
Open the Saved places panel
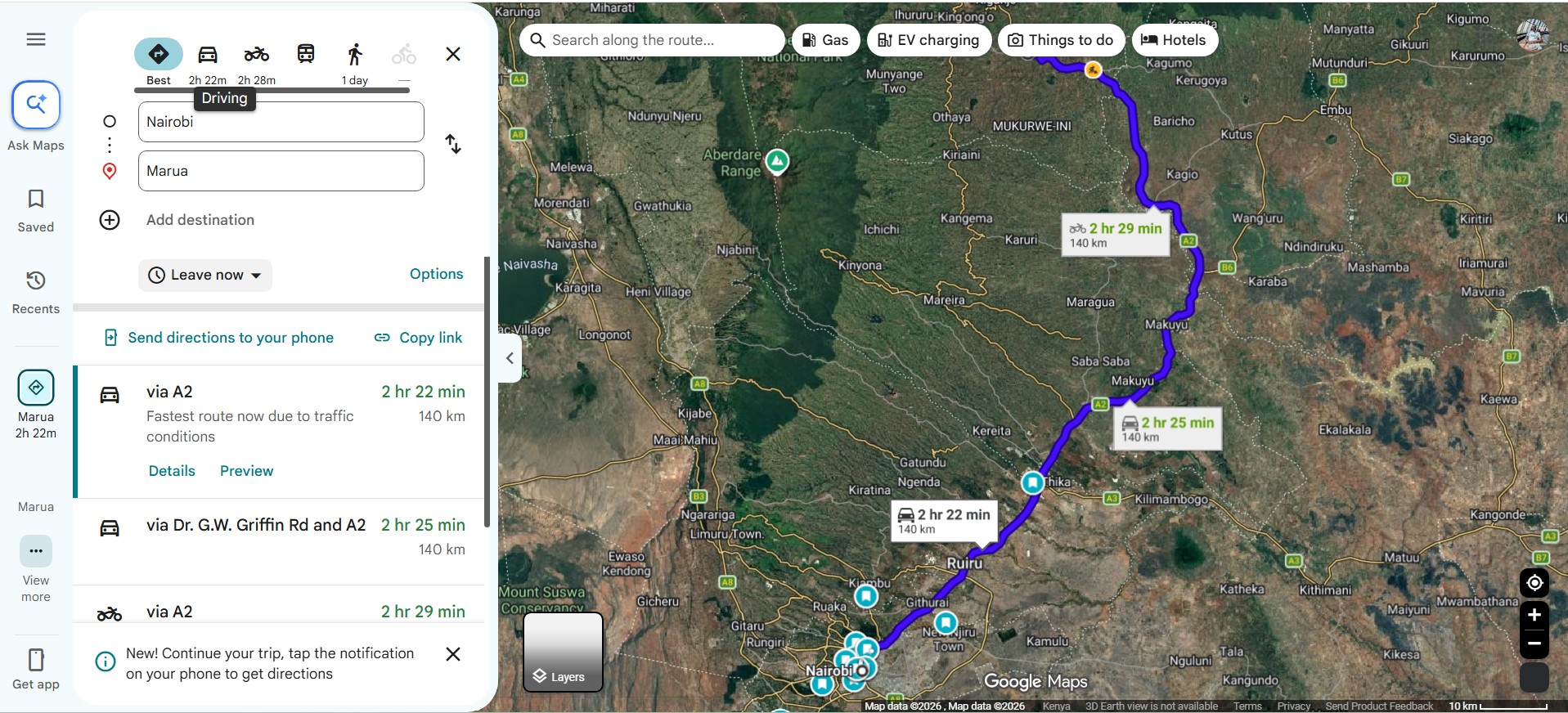point(36,211)
